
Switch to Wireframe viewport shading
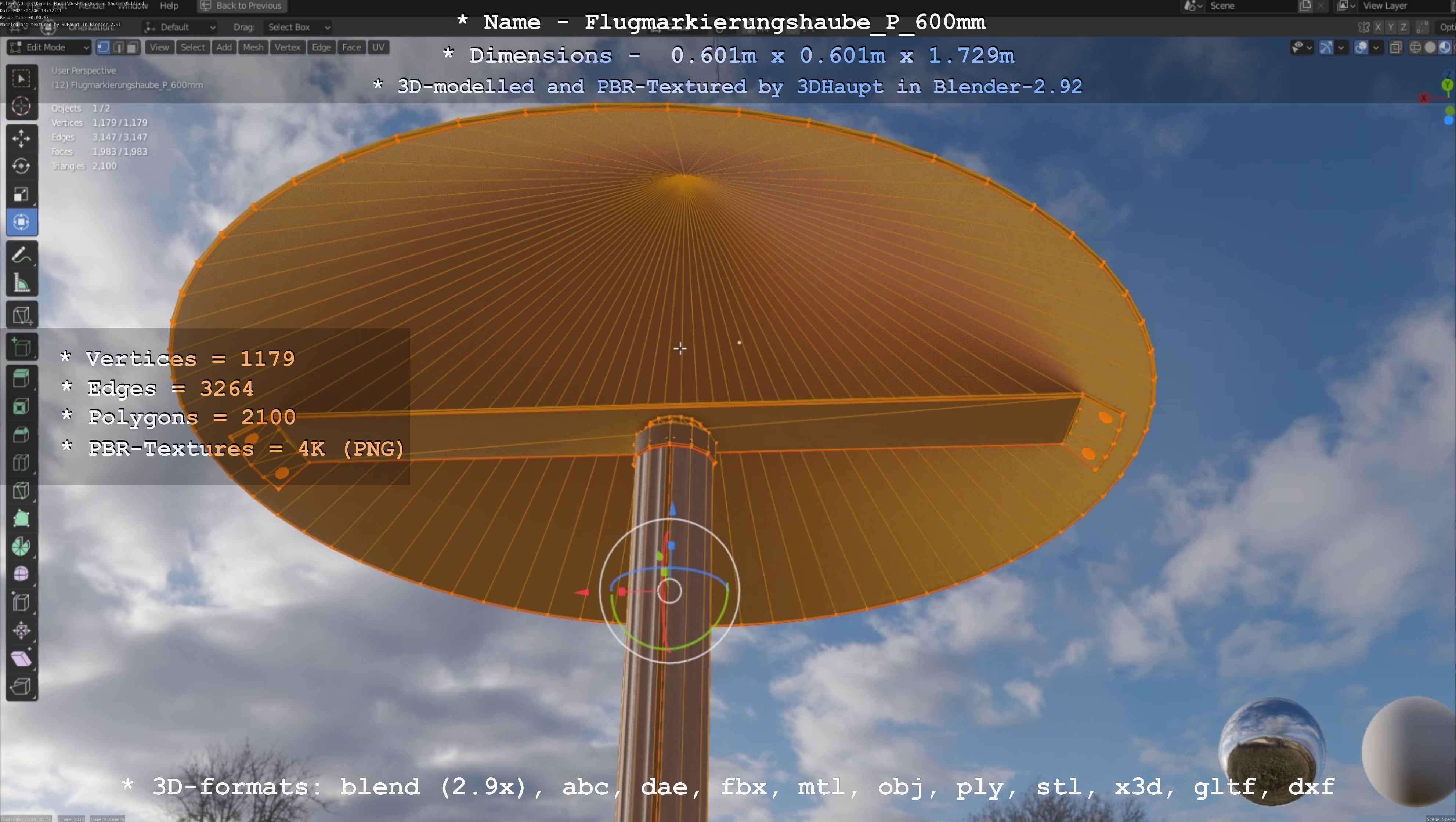[1415, 47]
